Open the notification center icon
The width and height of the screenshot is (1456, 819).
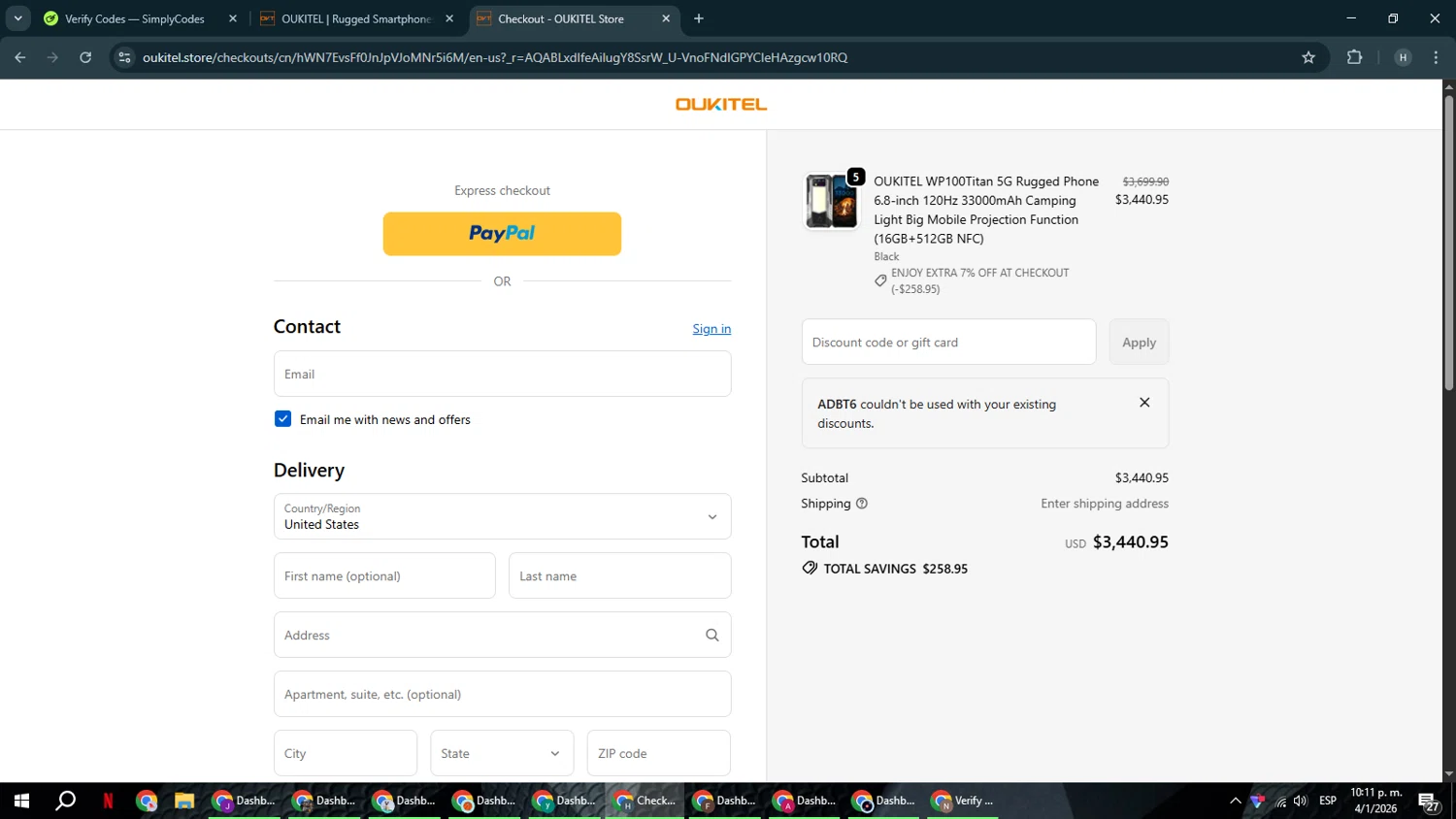(1429, 802)
